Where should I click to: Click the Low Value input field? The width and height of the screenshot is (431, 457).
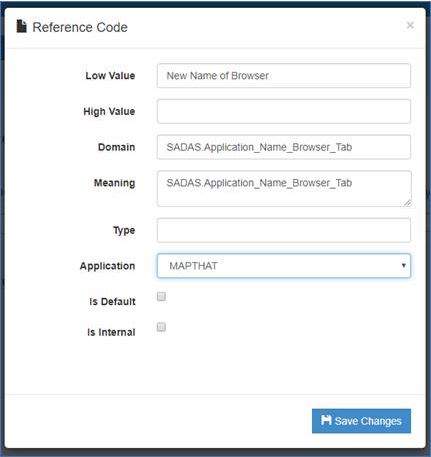point(284,76)
